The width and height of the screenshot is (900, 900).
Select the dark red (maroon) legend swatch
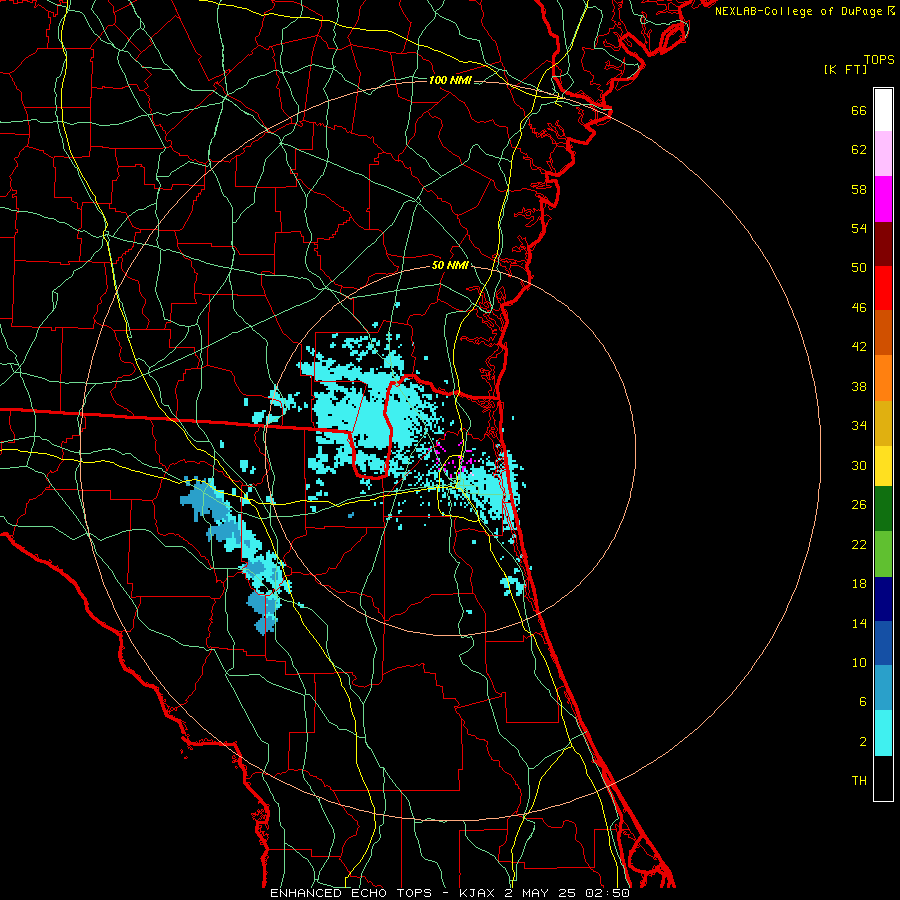[x=883, y=244]
